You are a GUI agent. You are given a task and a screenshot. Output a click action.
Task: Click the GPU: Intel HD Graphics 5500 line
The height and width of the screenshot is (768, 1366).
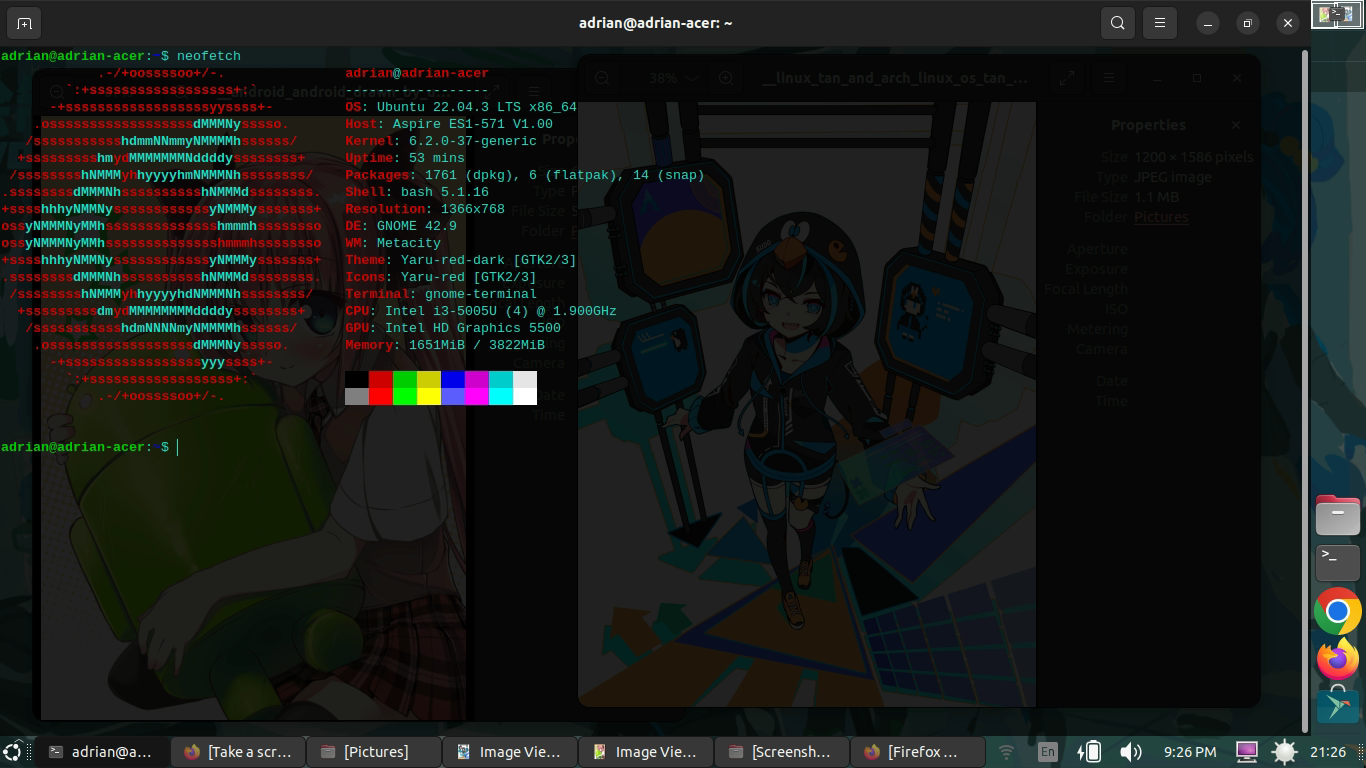click(453, 328)
